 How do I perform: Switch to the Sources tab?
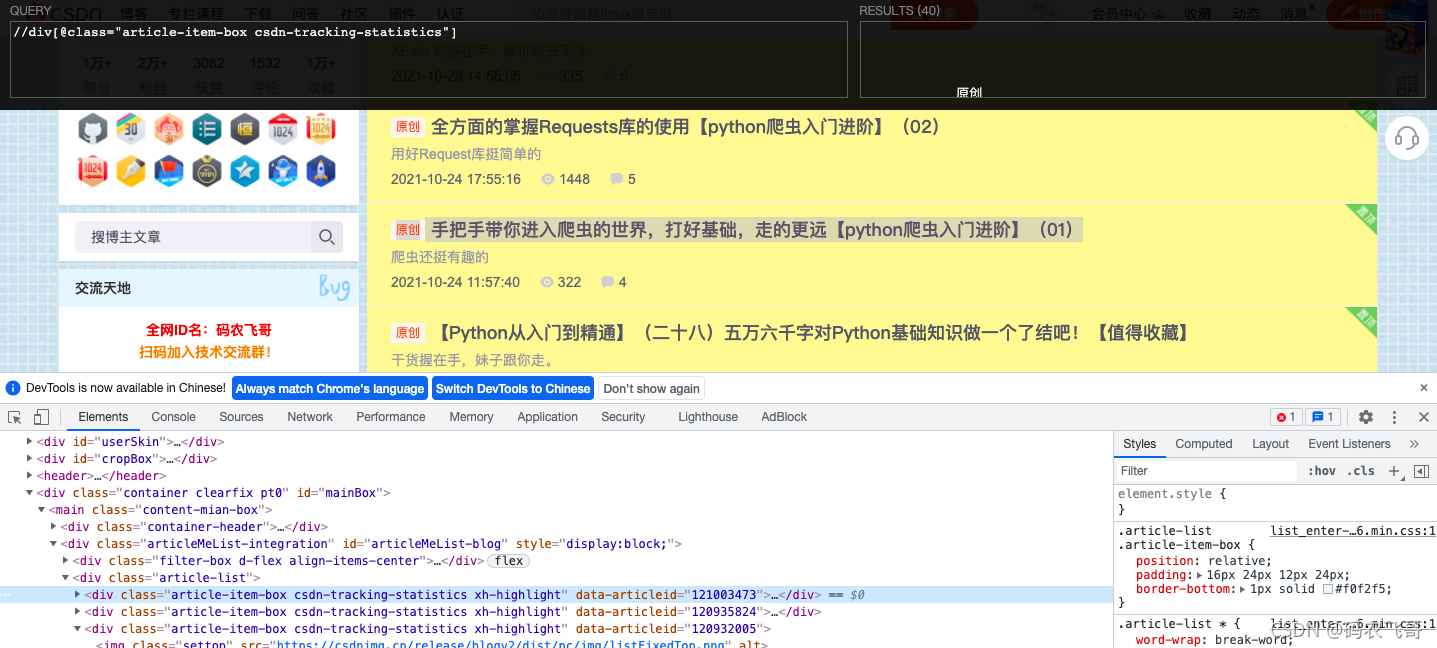tap(241, 417)
